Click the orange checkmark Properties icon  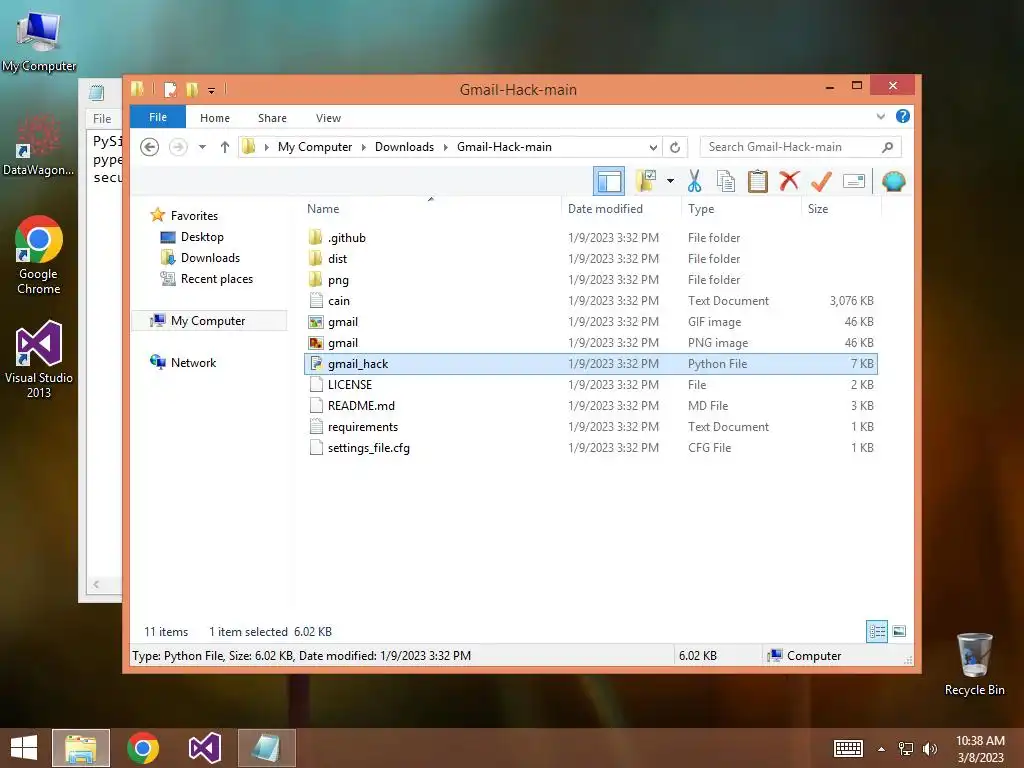point(821,182)
